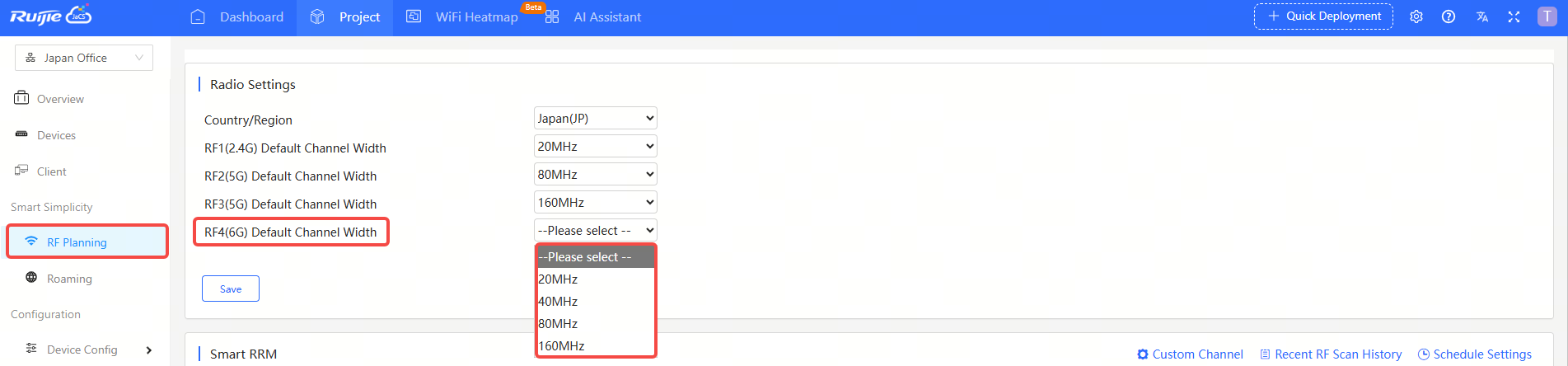Open the Country/Region dropdown
The width and height of the screenshot is (1568, 366).
(595, 119)
